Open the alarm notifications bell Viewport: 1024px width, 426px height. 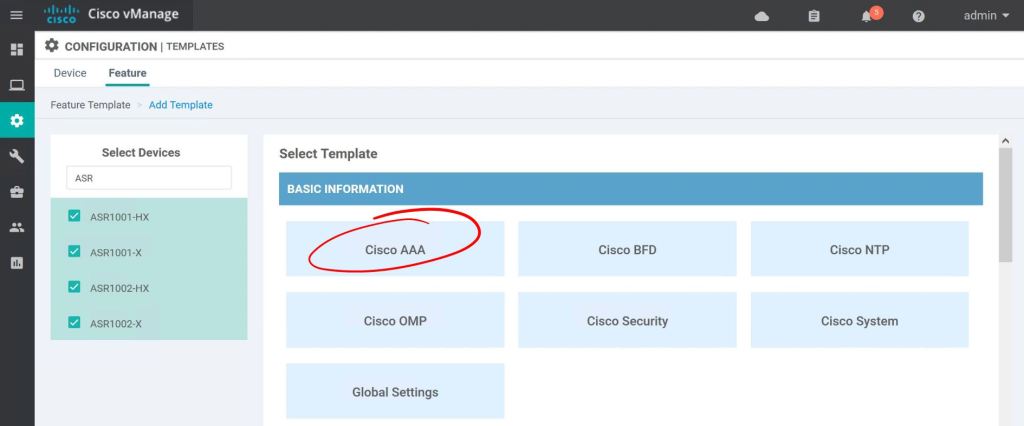(x=867, y=16)
